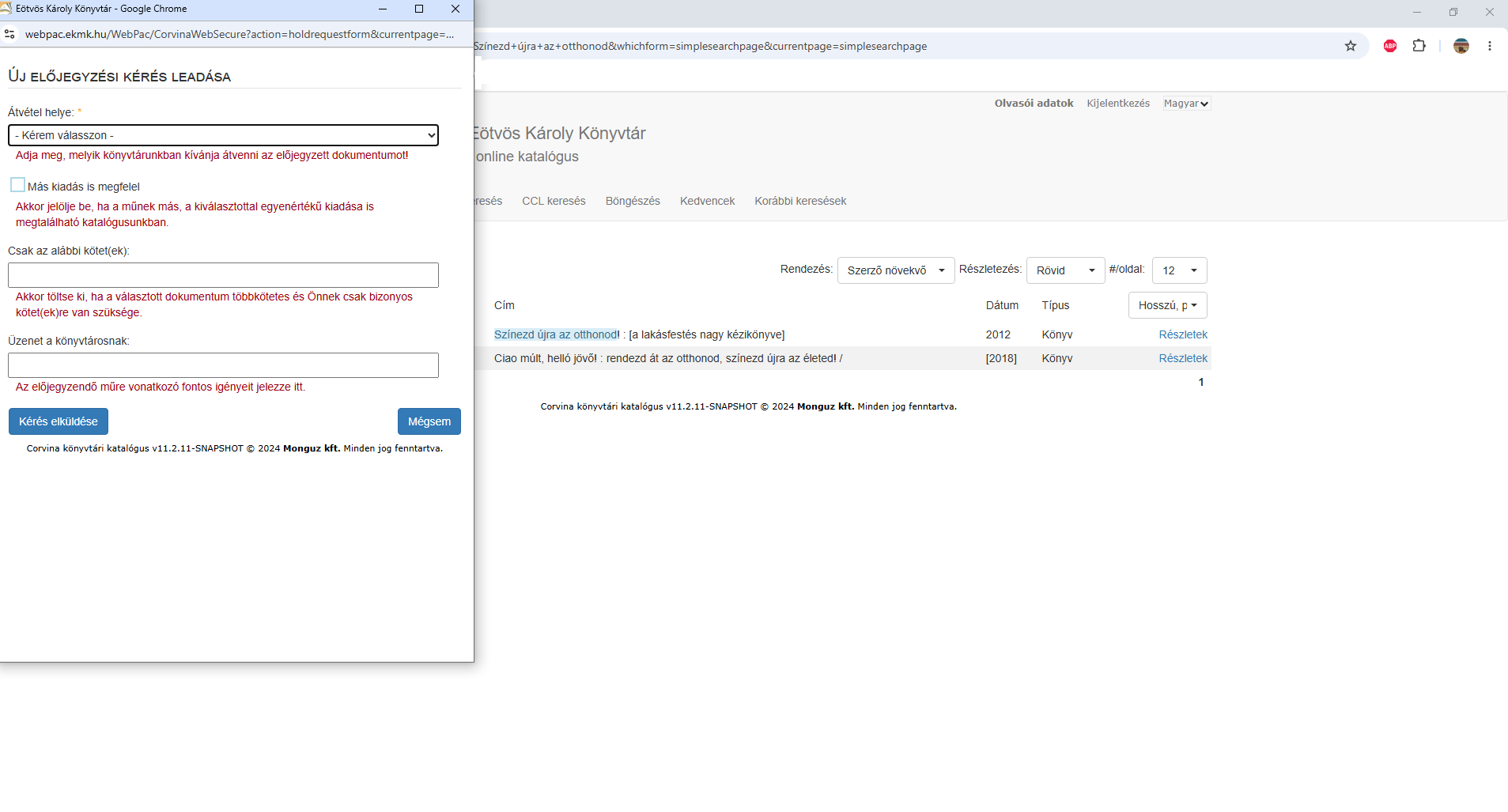This screenshot has height=812, width=1508.
Task: Open Böngészés tab
Action: tap(633, 201)
